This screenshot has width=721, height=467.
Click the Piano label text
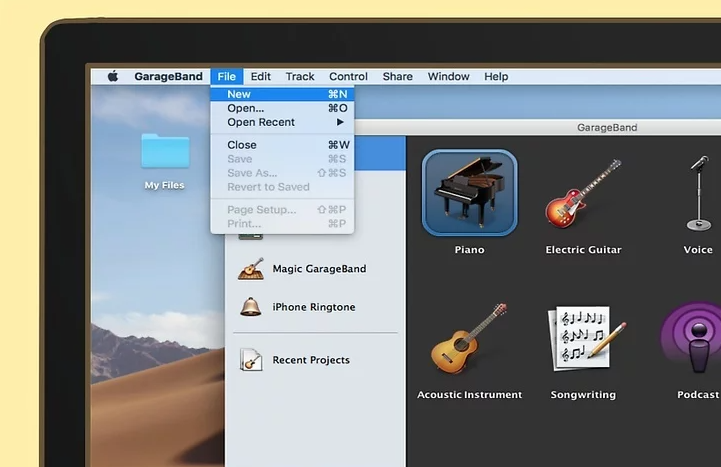[x=469, y=250]
